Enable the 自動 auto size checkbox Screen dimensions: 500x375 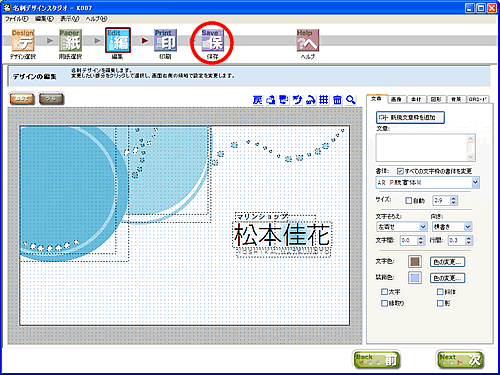pos(409,200)
